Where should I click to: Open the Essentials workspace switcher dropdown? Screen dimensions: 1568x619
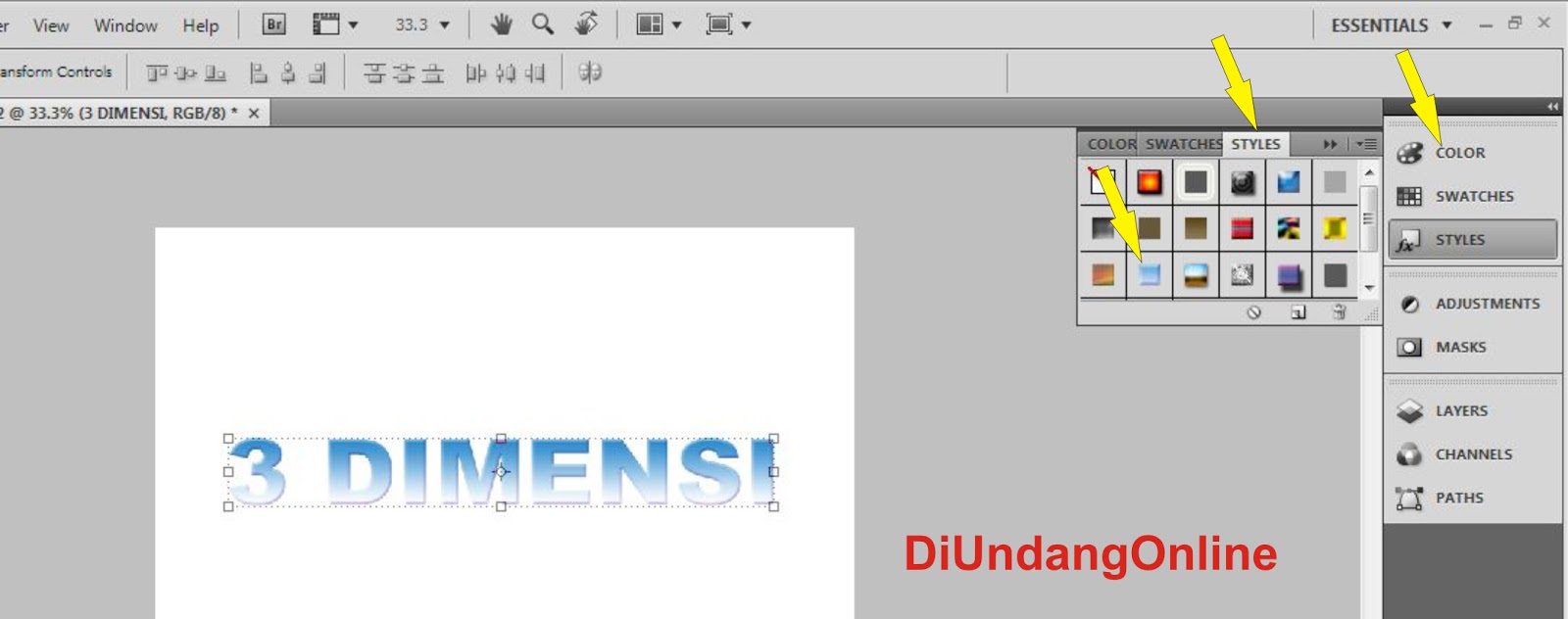[x=1391, y=25]
